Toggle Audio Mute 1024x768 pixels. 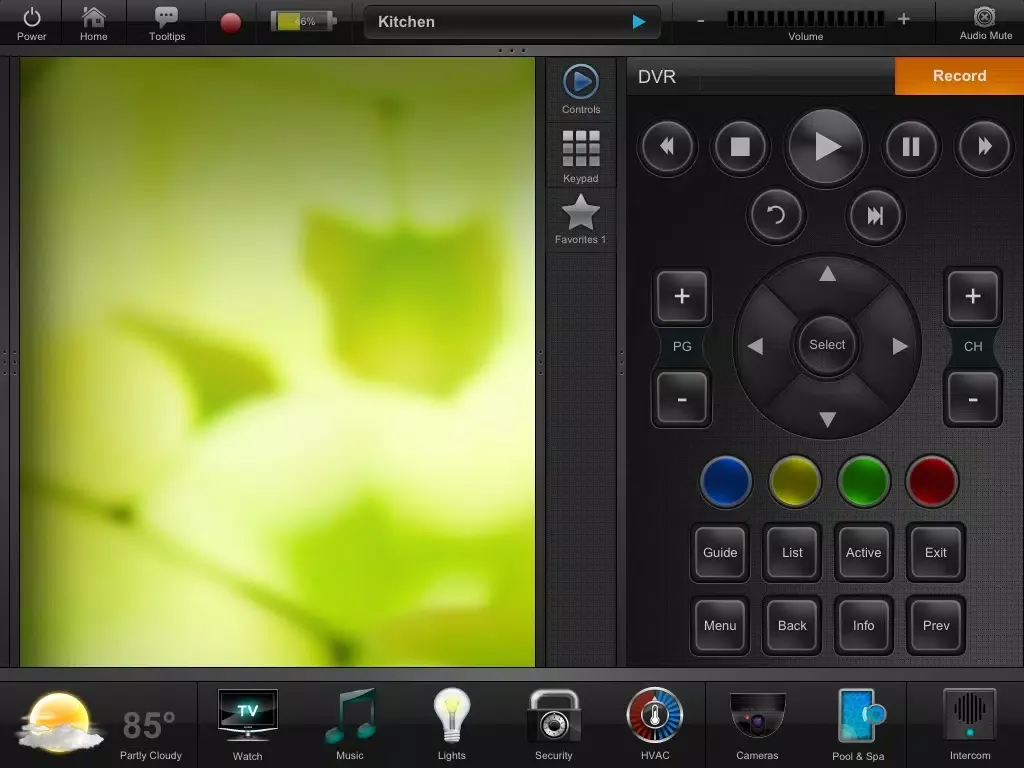(985, 23)
